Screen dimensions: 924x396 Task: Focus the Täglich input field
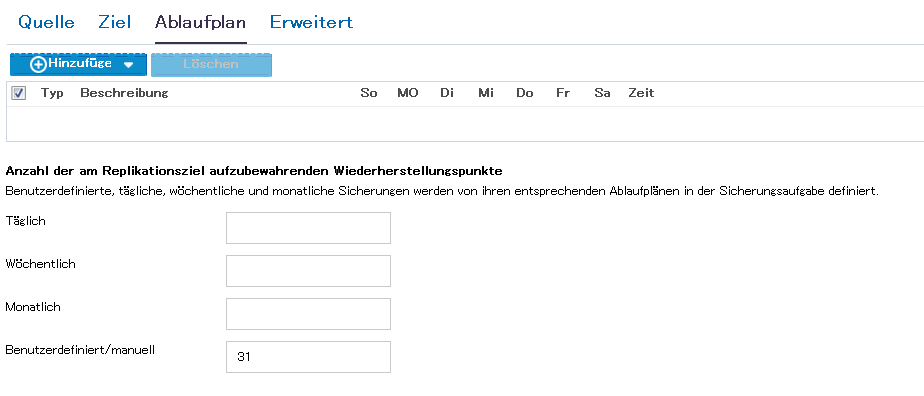[308, 227]
